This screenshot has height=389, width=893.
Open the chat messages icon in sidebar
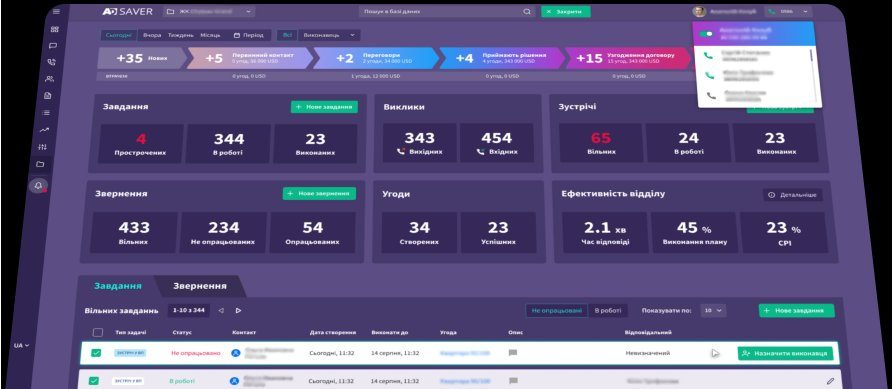[x=53, y=46]
